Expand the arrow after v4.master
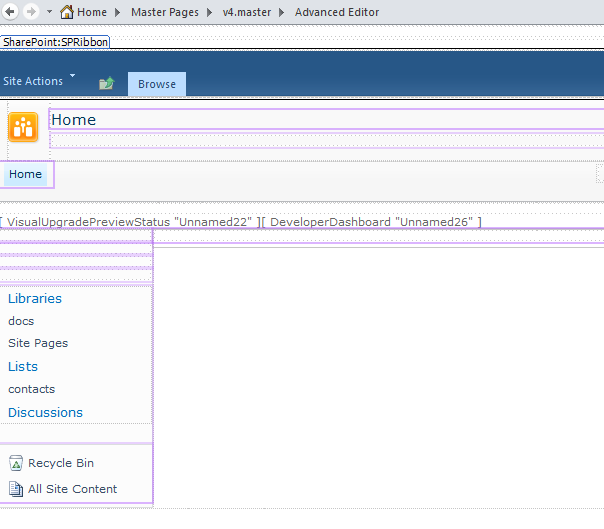The width and height of the screenshot is (604, 529). pos(282,12)
